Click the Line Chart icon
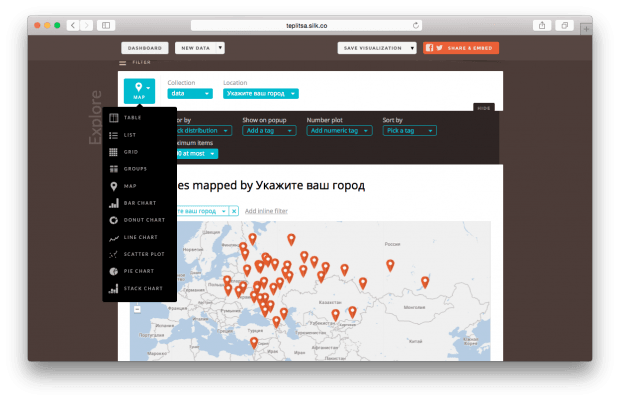Viewport: 620px width, 401px height. [114, 237]
